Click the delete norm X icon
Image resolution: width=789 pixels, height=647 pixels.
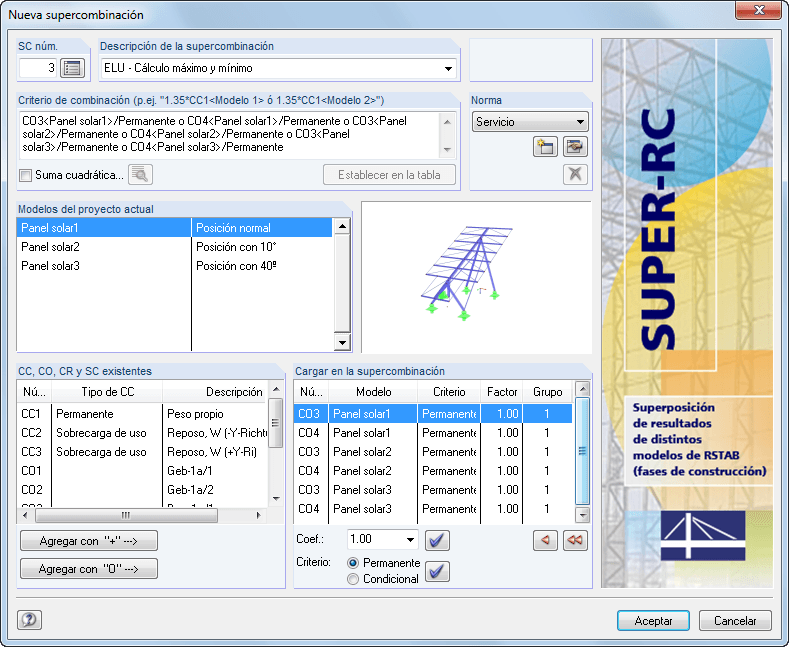(x=575, y=175)
